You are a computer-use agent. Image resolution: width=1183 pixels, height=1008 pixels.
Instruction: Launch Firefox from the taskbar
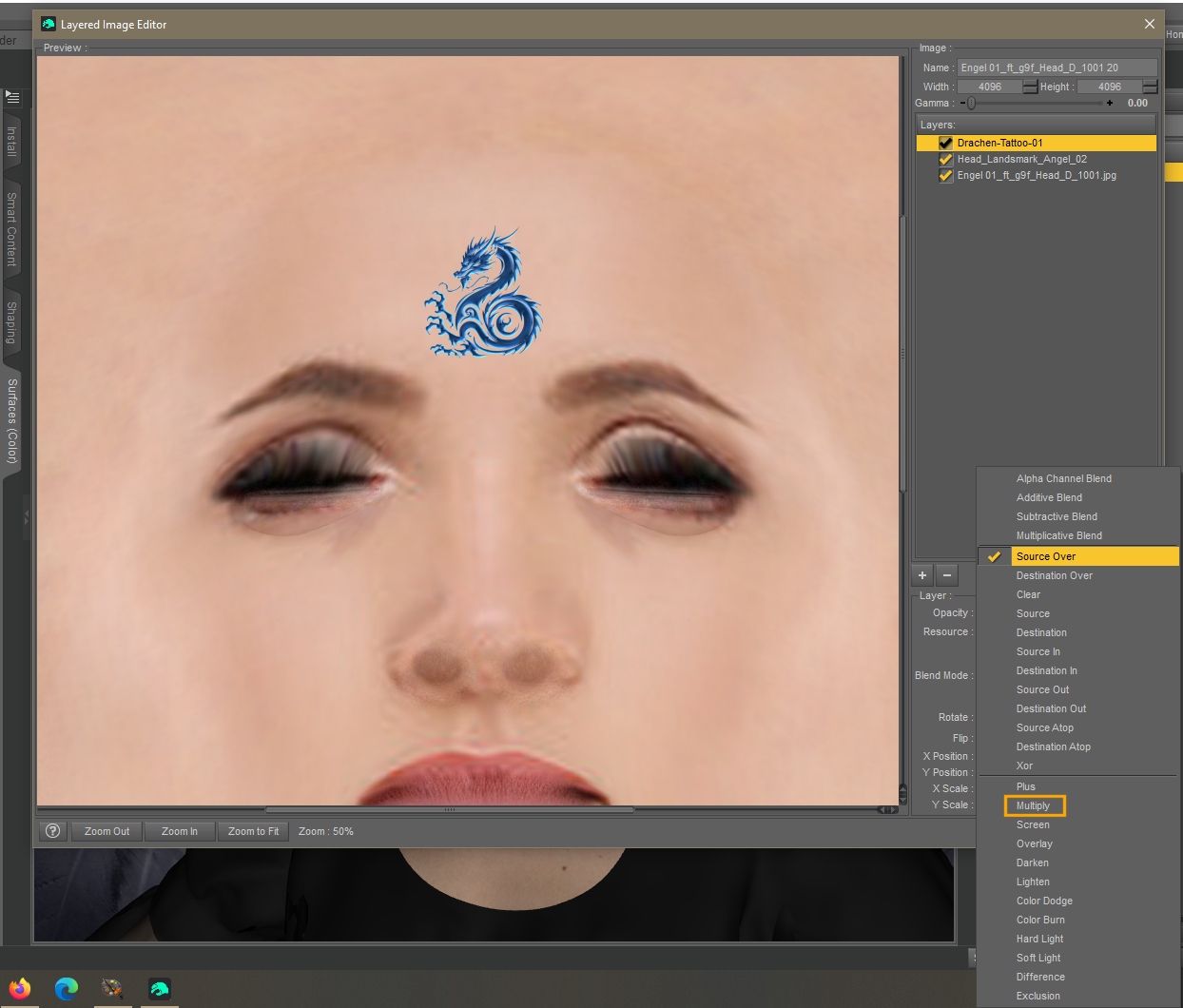[20, 989]
